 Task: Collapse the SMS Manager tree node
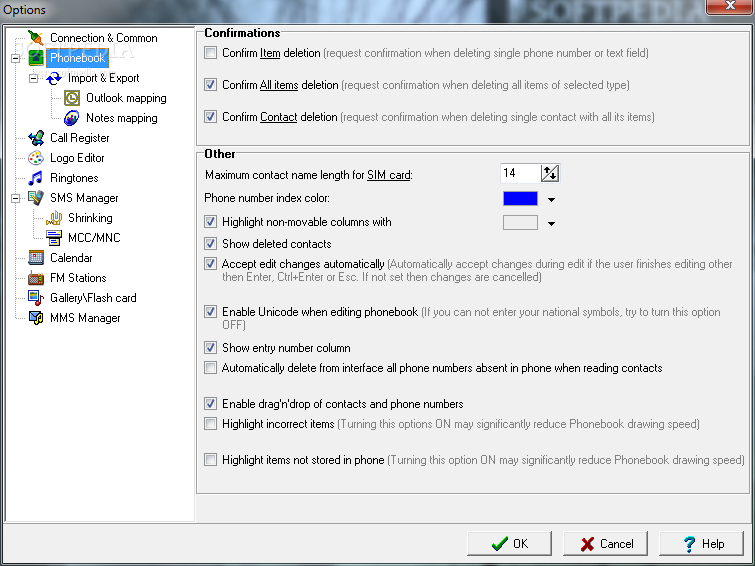15,198
